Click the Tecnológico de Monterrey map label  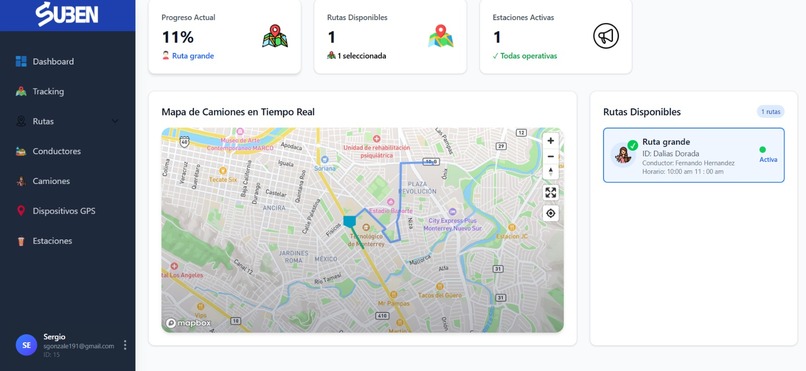367,240
